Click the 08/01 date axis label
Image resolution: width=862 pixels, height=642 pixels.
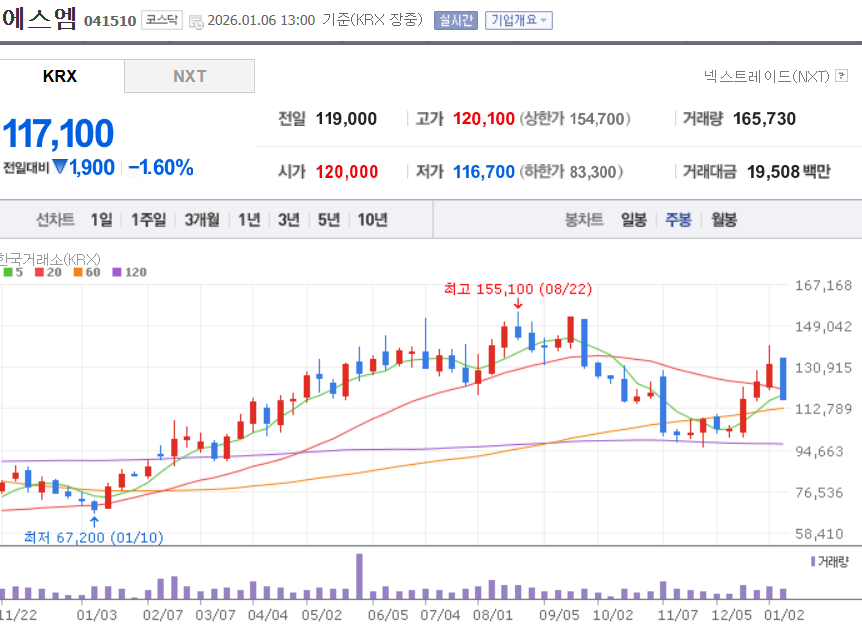coord(493,615)
